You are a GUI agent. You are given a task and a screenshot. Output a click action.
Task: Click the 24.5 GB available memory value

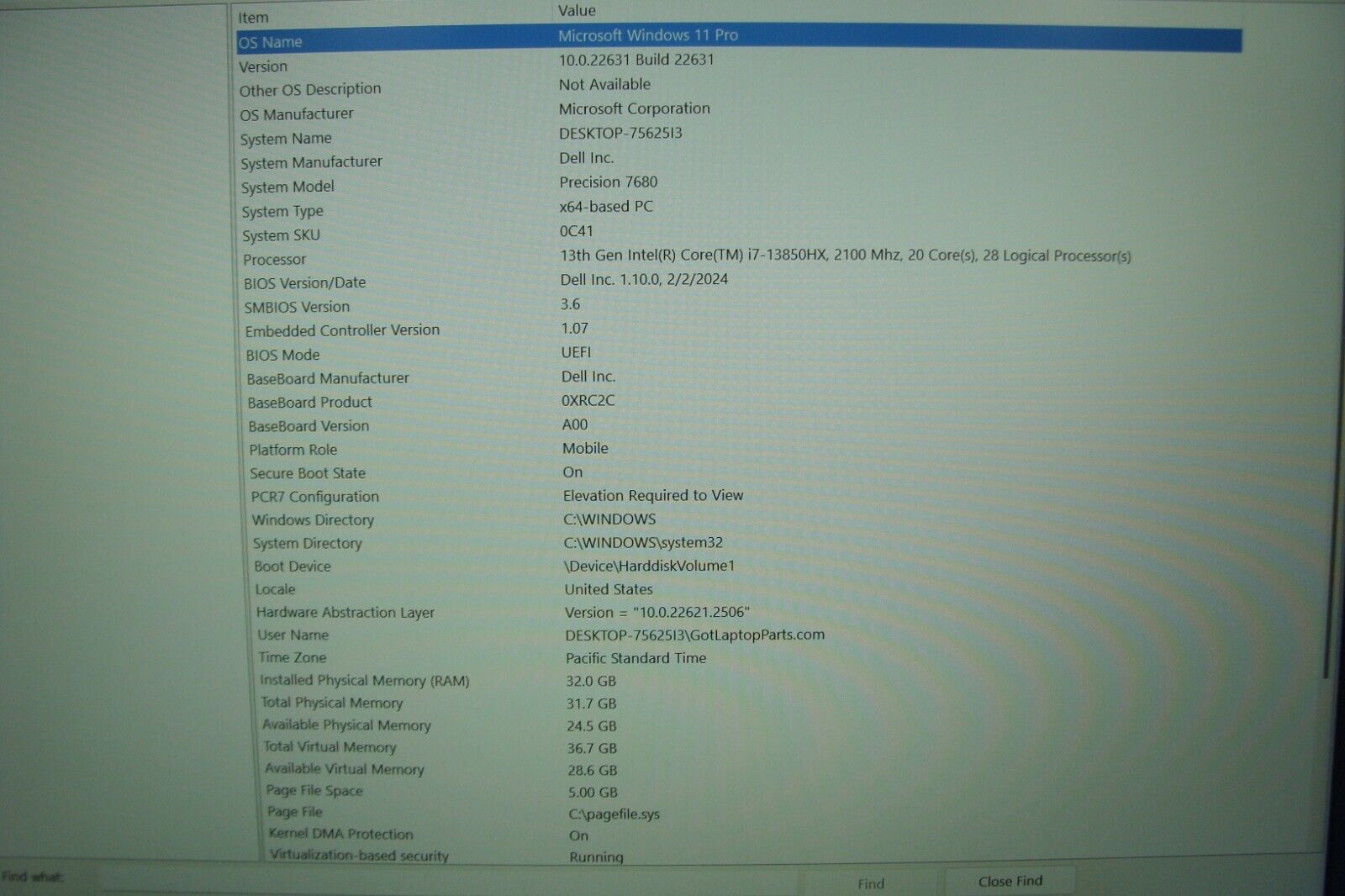[x=592, y=725]
